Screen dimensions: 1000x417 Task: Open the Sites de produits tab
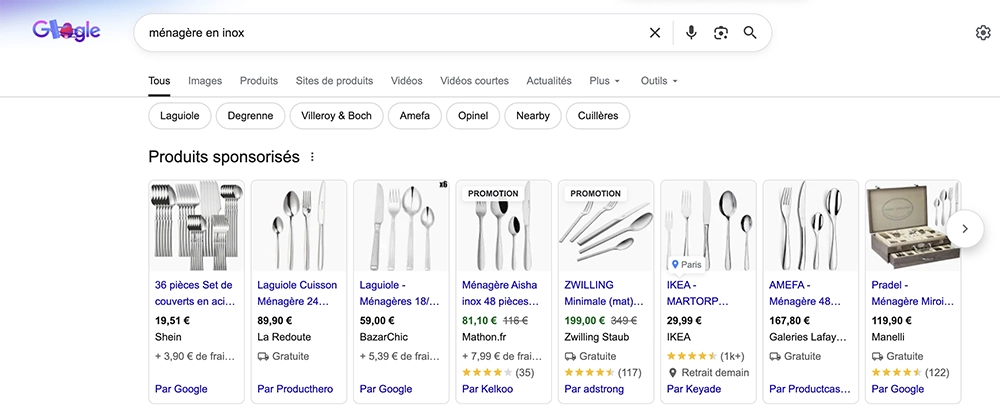[x=334, y=81]
